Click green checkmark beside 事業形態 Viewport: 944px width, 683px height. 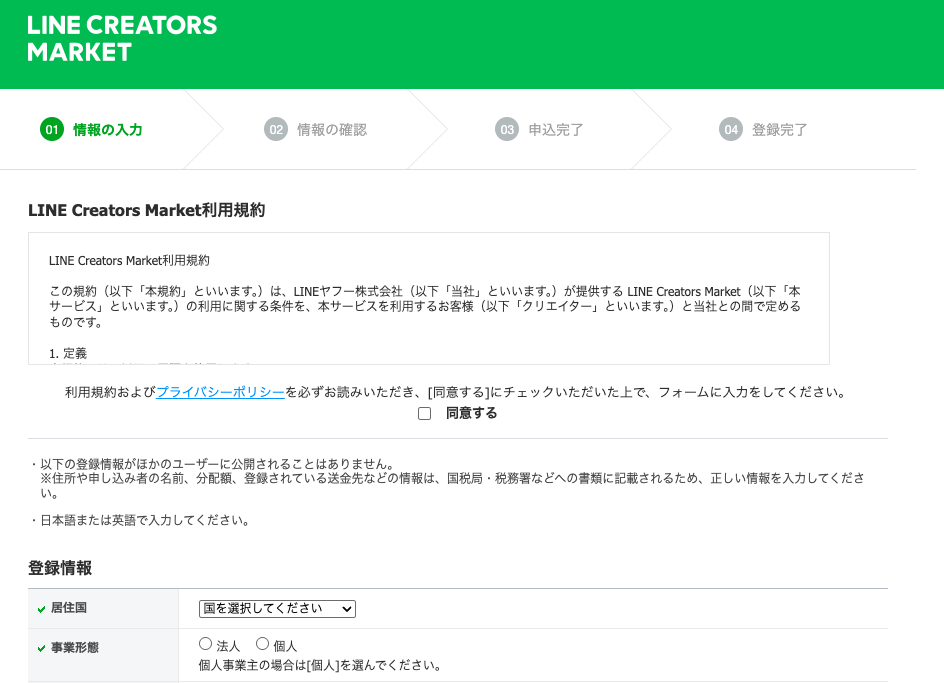pyautogui.click(x=42, y=649)
